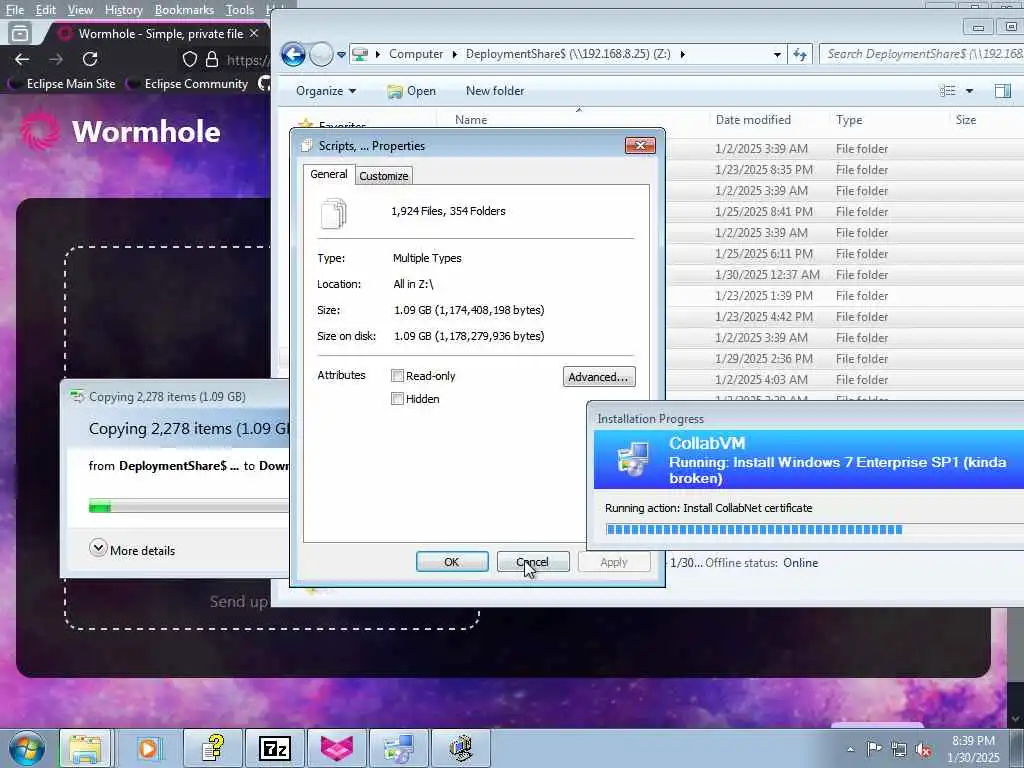
Task: Open the browser File menu
Action: click(14, 10)
